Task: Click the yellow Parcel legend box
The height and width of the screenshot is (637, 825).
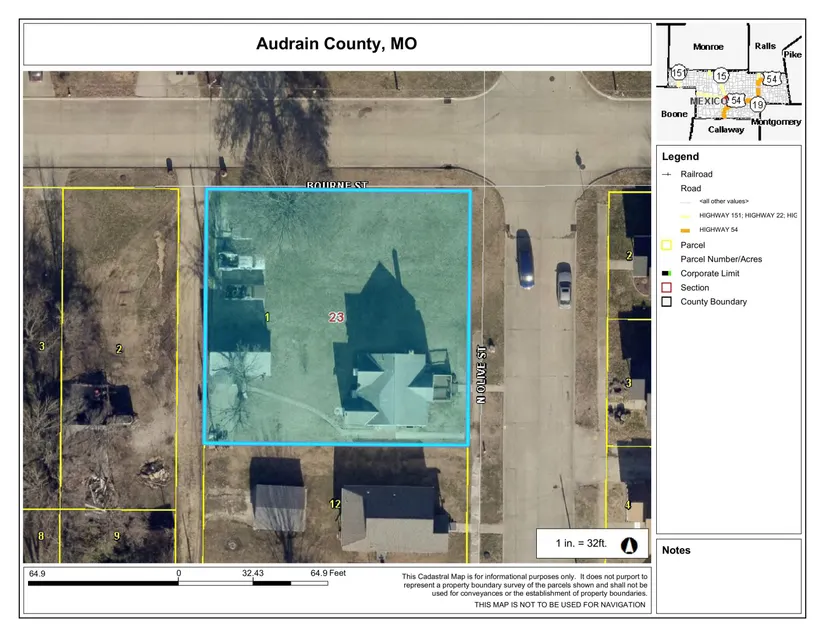Action: click(667, 245)
